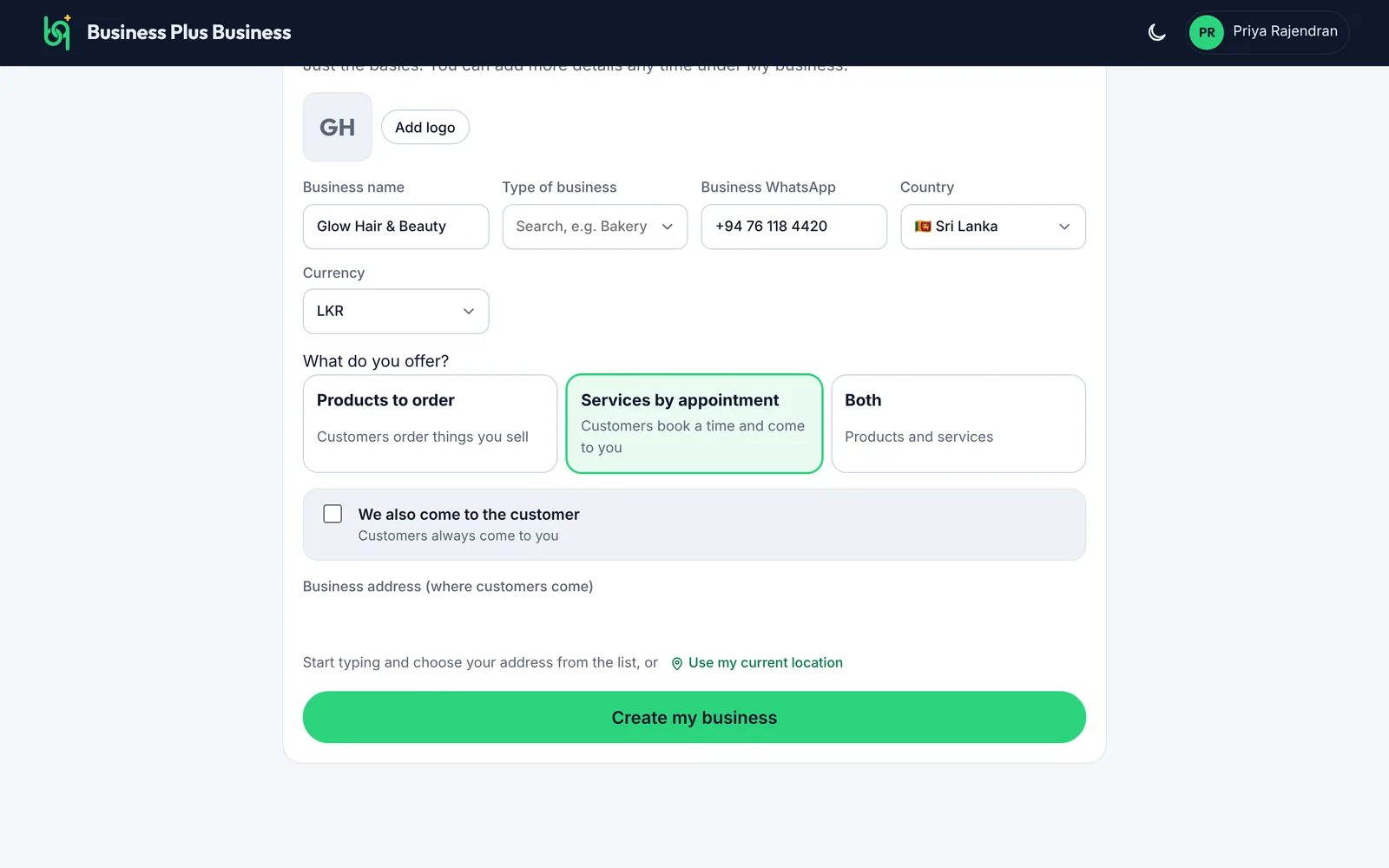Select the Both products and services option
This screenshot has height=868, width=1389.
pyautogui.click(x=958, y=424)
